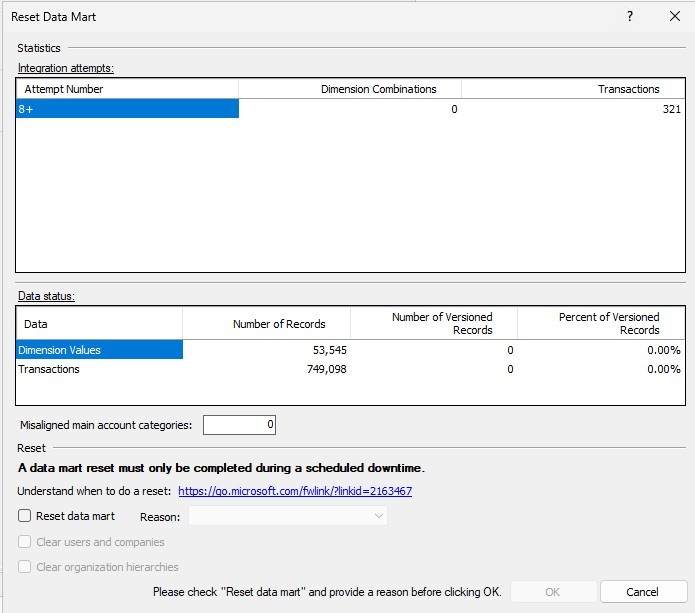The image size is (695, 613).
Task: Open the go.microsoft.com reset link
Action: tap(295, 491)
